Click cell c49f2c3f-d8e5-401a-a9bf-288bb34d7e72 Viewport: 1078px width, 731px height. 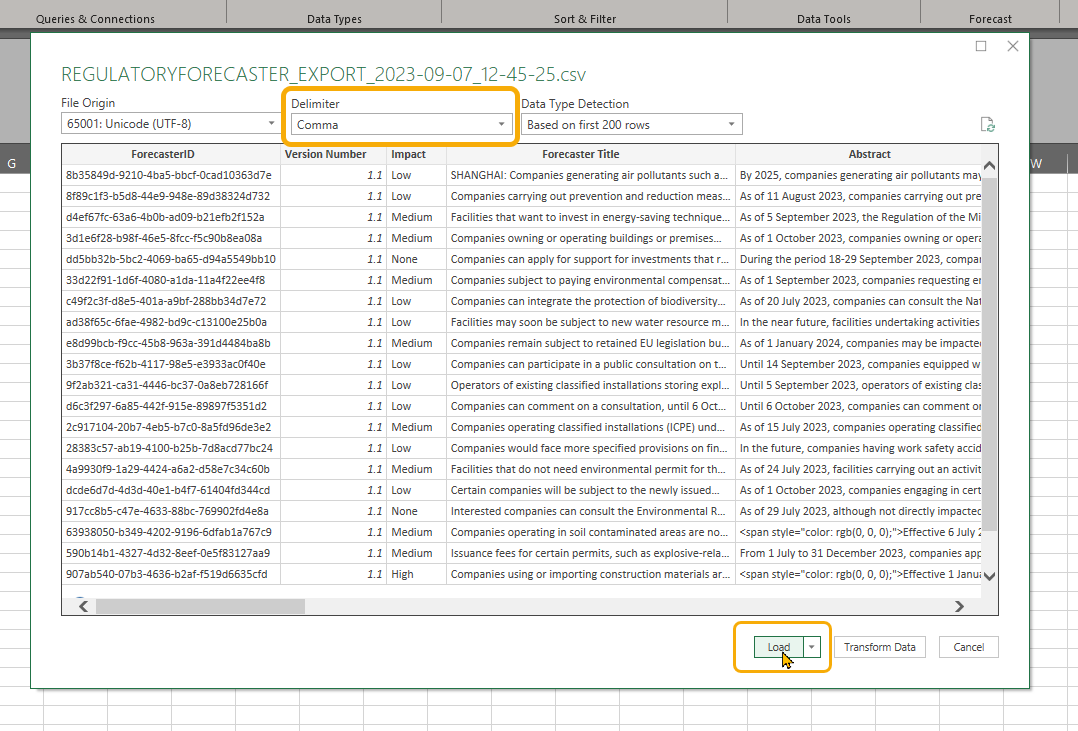[x=171, y=301]
